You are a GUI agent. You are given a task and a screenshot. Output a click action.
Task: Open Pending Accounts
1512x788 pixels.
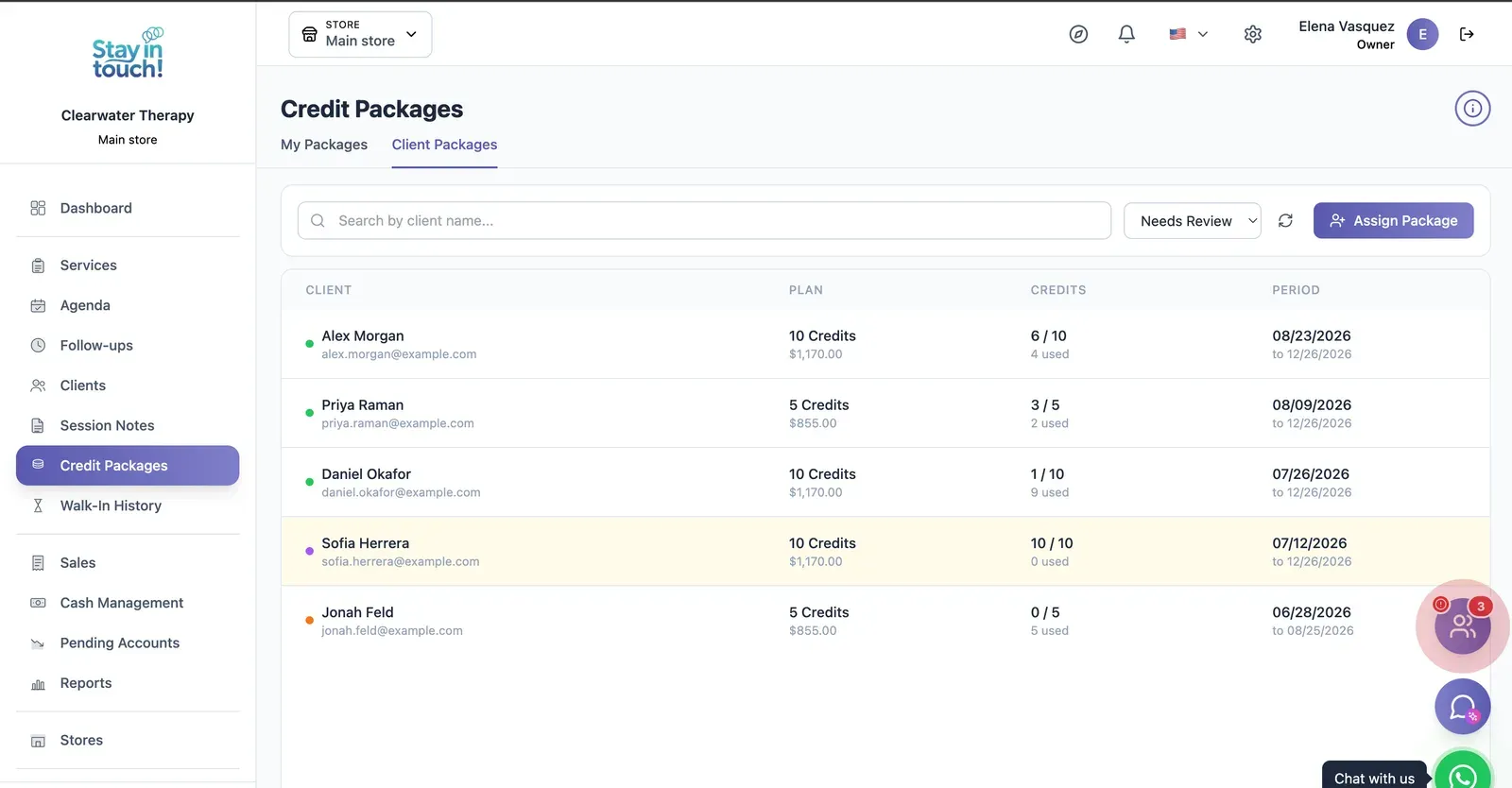pos(128,642)
